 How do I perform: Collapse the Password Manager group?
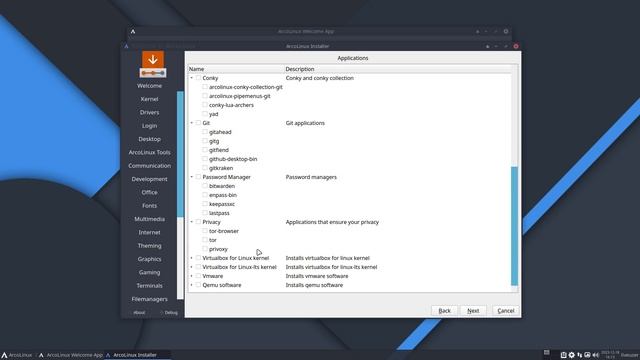coord(191,177)
